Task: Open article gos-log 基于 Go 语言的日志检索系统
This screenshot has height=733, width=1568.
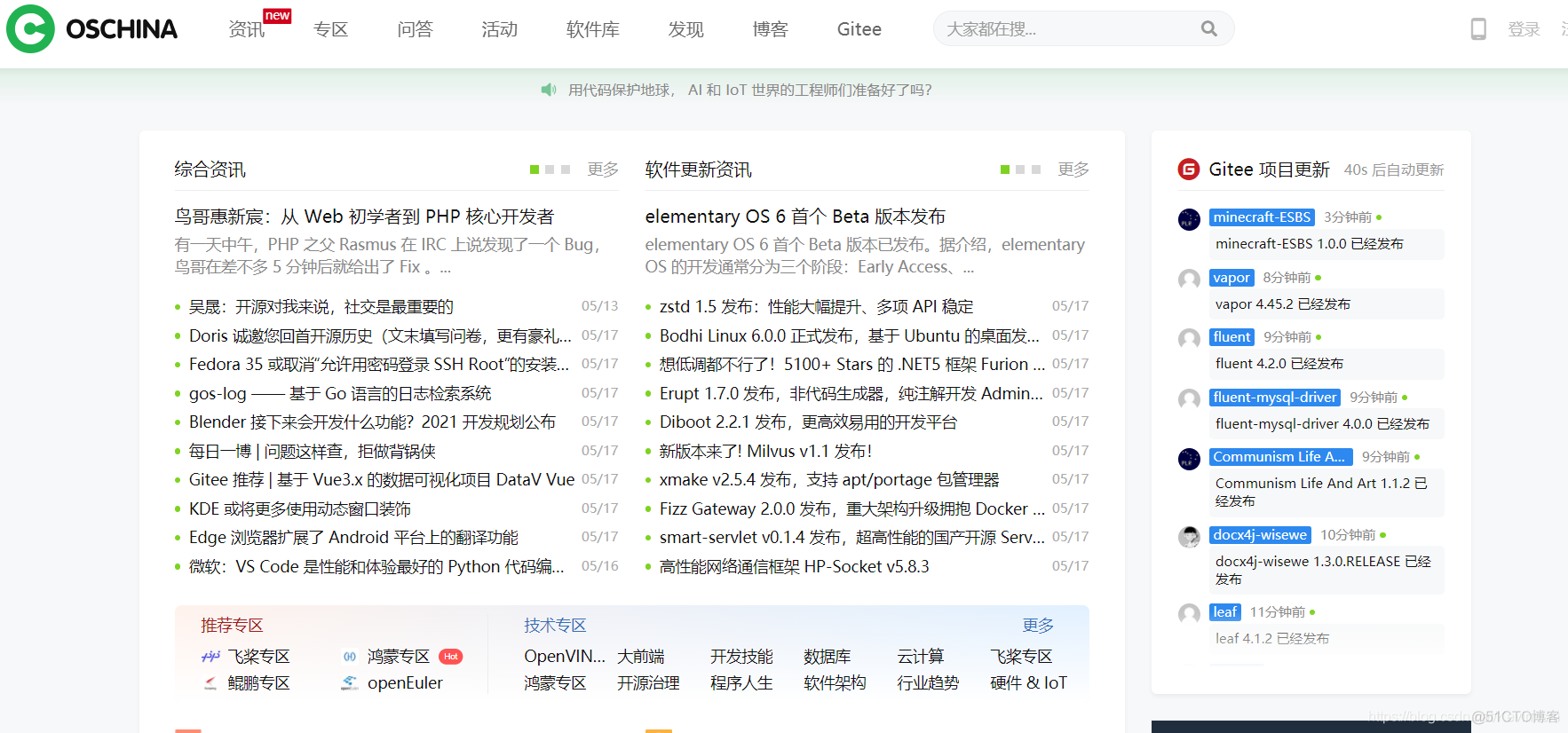Action: click(340, 393)
